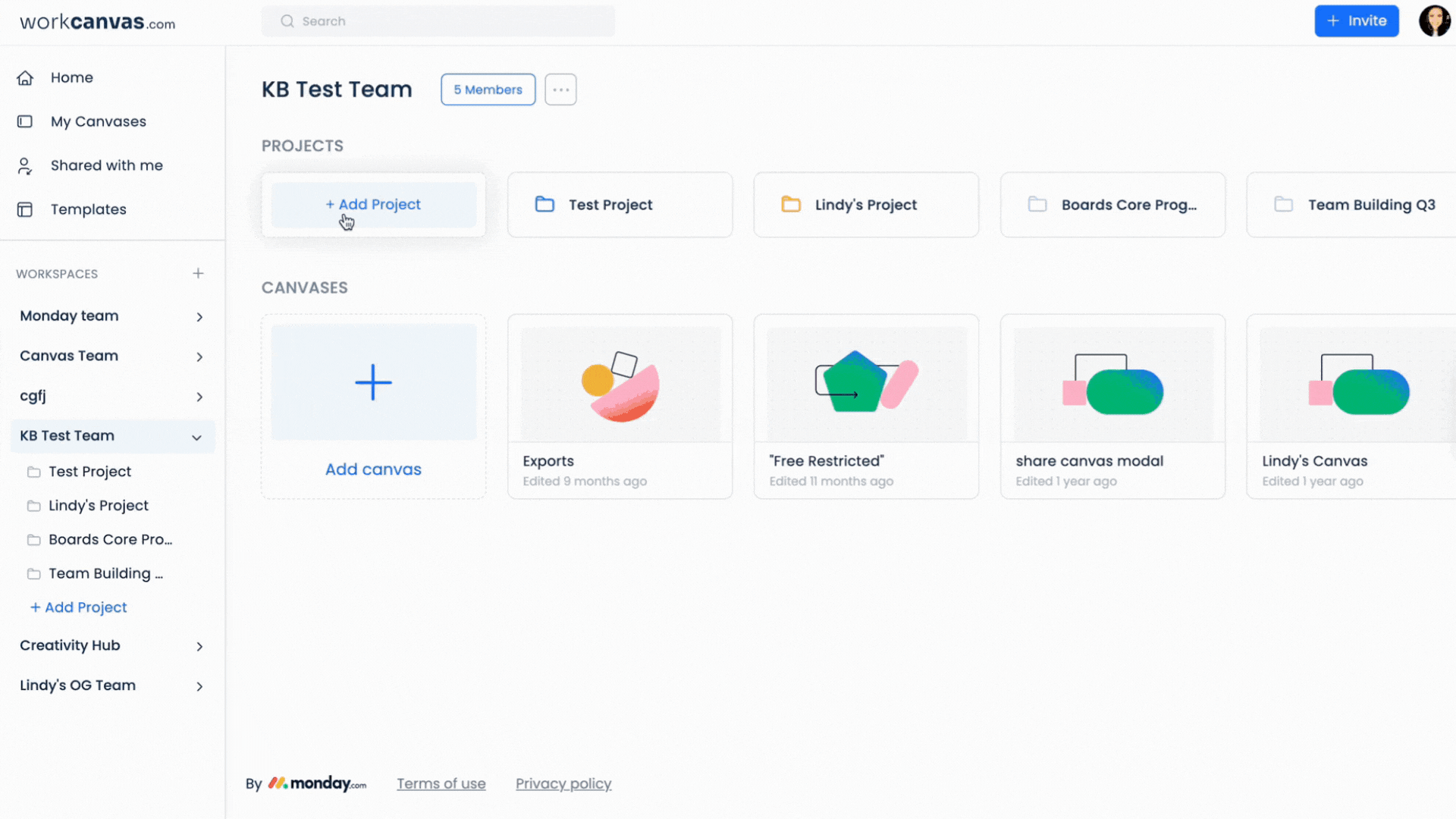The image size is (1456, 819).
Task: Click the workcanvas.com logo
Action: coord(97,22)
